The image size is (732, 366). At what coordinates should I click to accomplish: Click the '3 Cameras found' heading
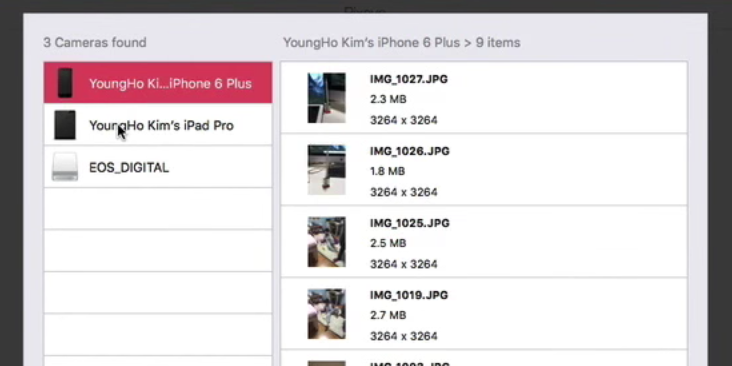click(x=95, y=42)
